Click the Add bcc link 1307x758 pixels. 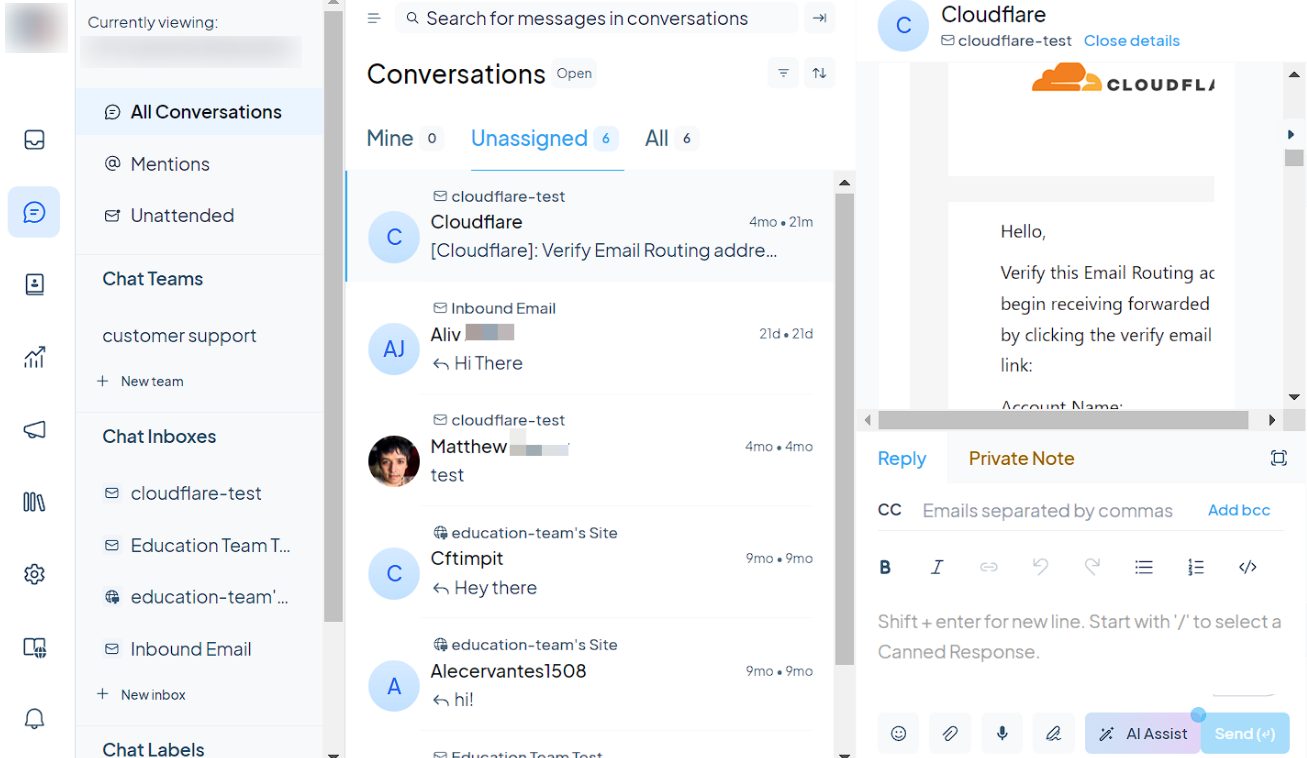pyautogui.click(x=1239, y=510)
